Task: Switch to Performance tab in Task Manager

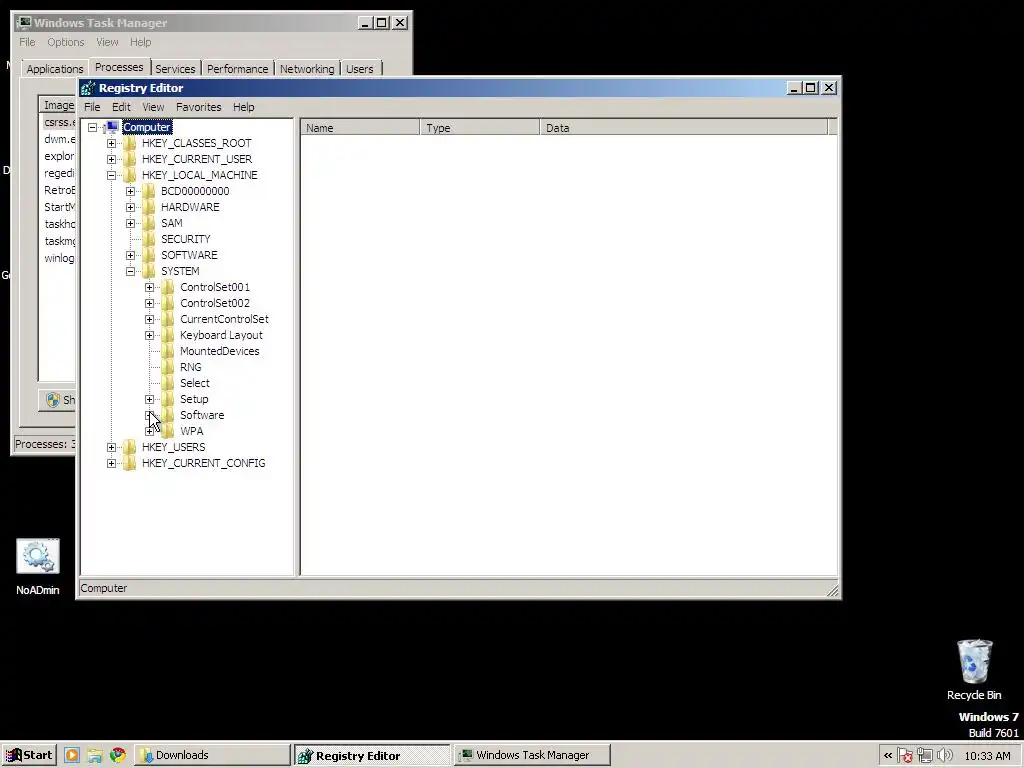Action: tap(238, 69)
